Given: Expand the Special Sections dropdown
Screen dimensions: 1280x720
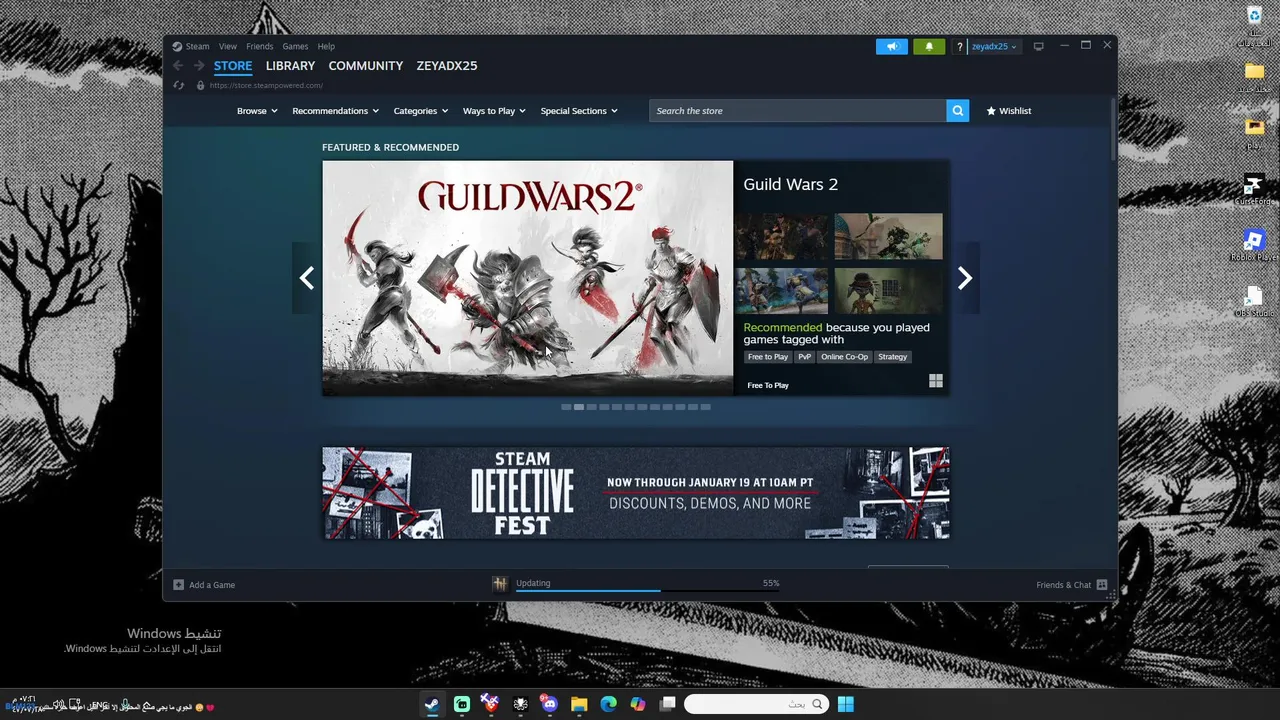Looking at the screenshot, I should point(579,111).
